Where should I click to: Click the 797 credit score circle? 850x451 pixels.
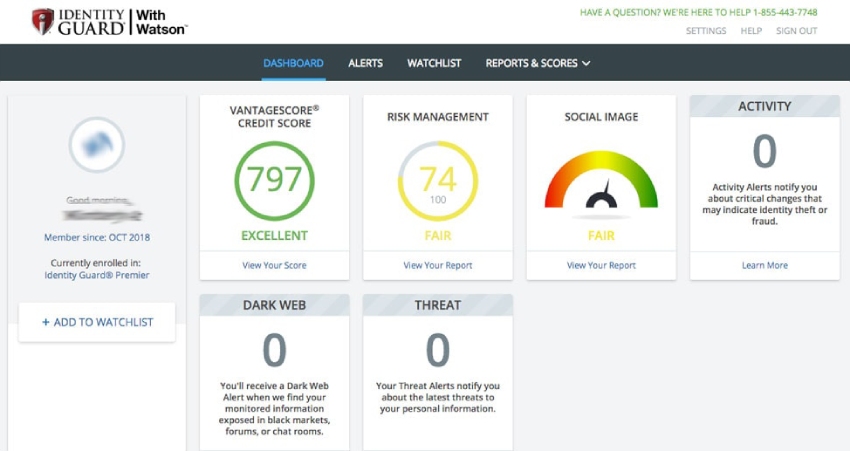(274, 181)
